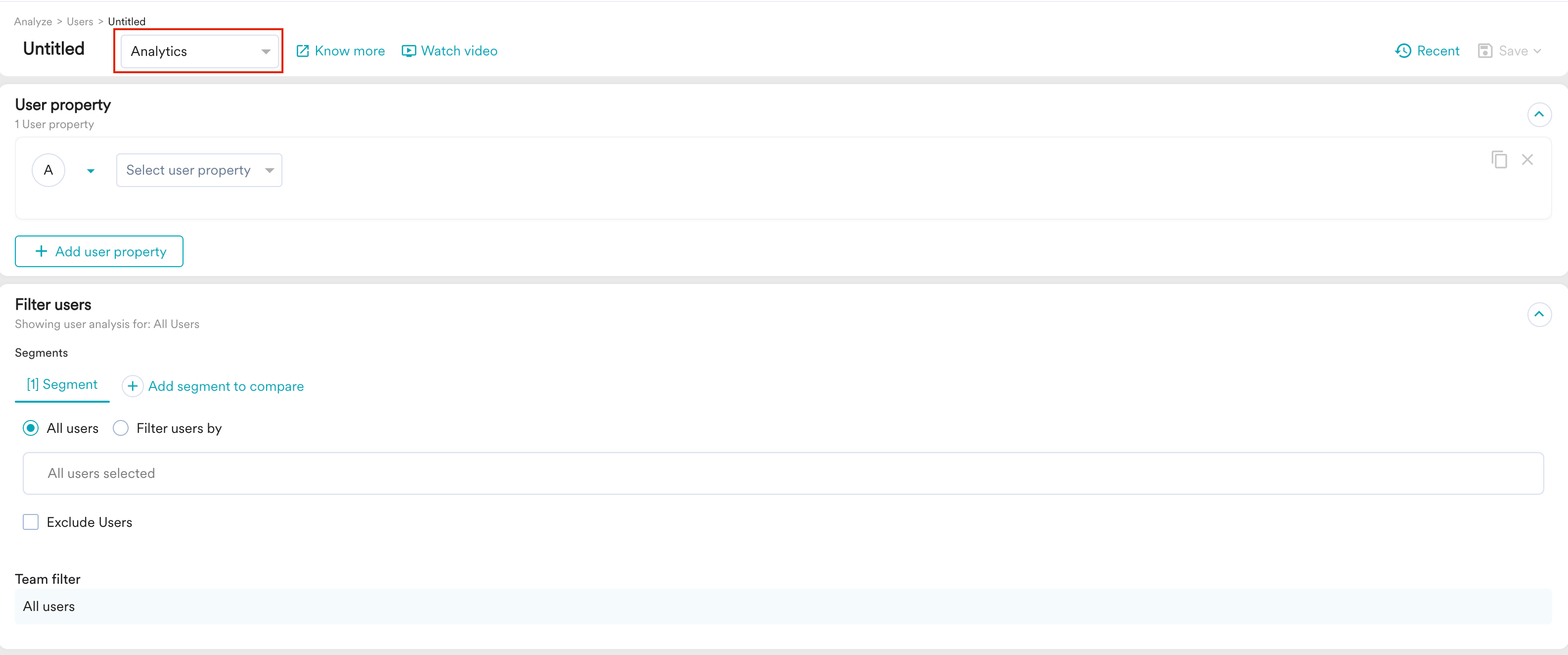Click the Know more link
The height and width of the screenshot is (655, 1568).
(340, 51)
